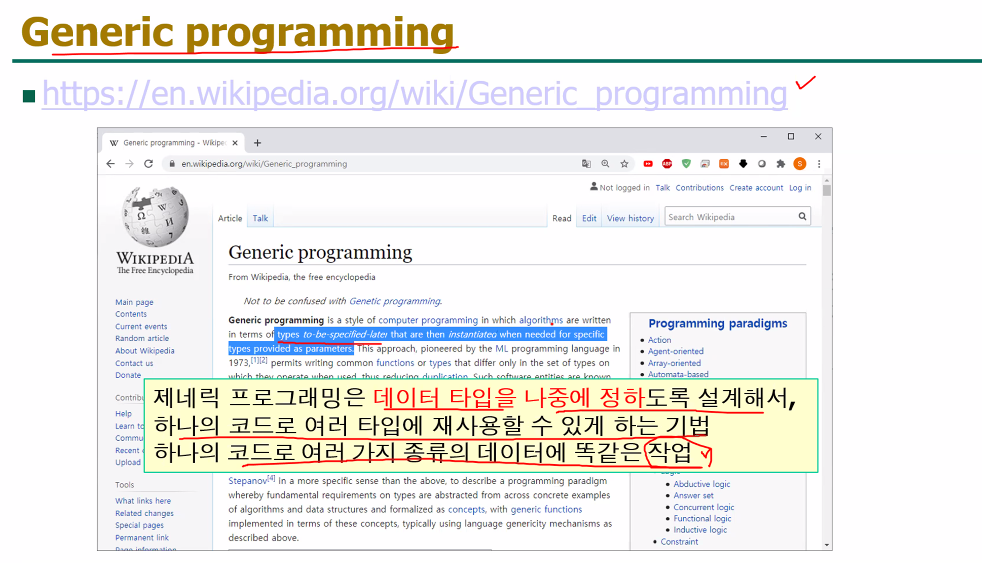Screen dimensions: 982x563
Task: Click the site security lock icon
Action: click(172, 163)
